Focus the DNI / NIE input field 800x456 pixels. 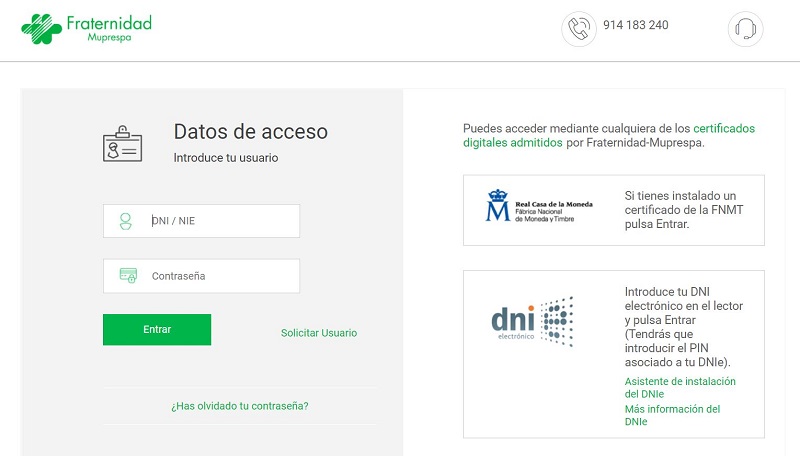[x=202, y=221]
